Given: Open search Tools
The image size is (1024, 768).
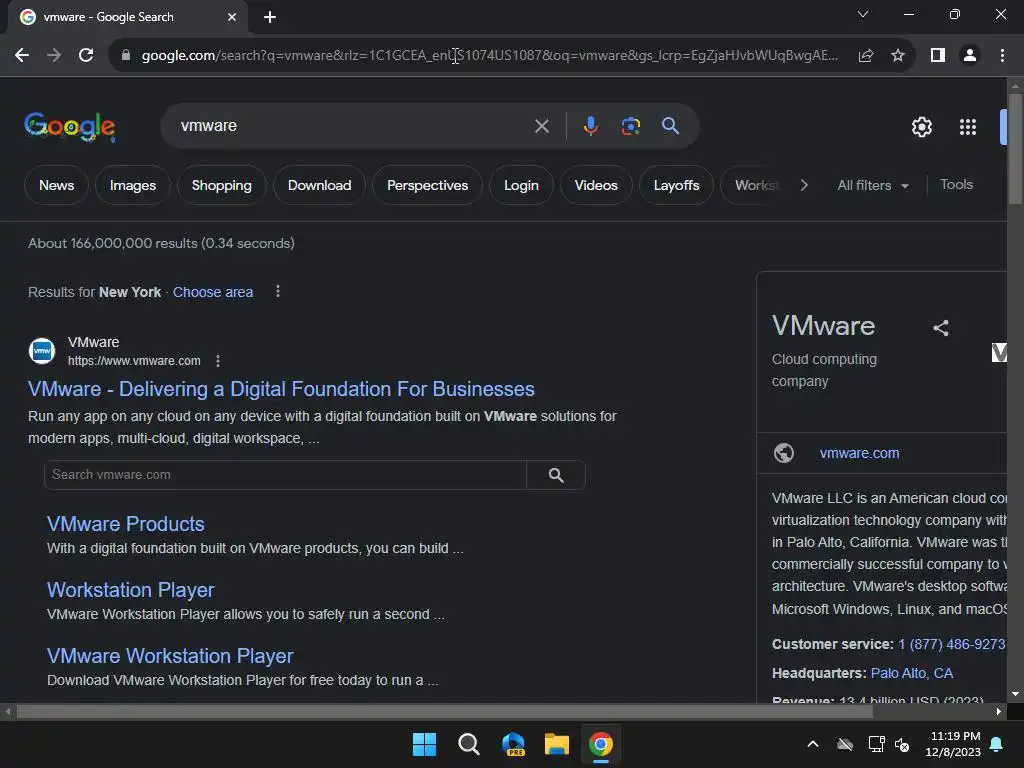Looking at the screenshot, I should pyautogui.click(x=956, y=185).
